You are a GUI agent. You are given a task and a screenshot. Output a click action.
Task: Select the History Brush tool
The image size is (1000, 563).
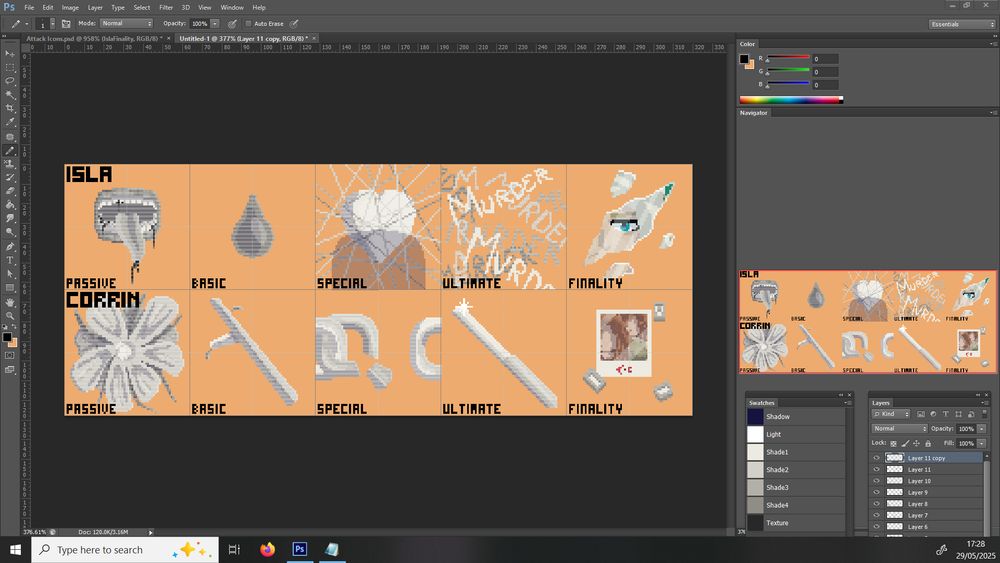(10, 177)
